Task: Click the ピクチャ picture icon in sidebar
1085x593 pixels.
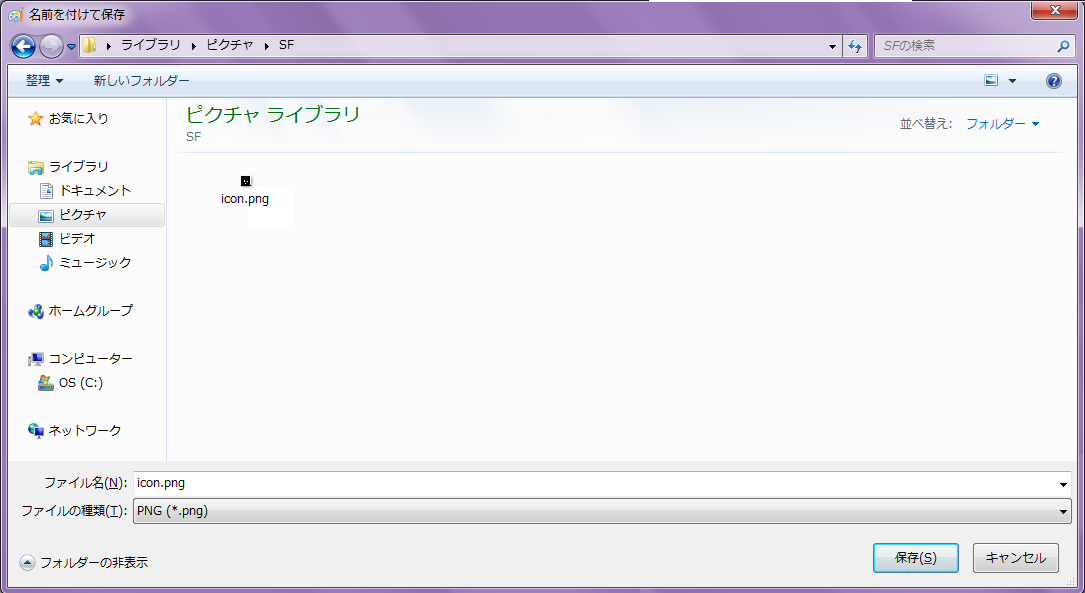Action: tap(46, 216)
